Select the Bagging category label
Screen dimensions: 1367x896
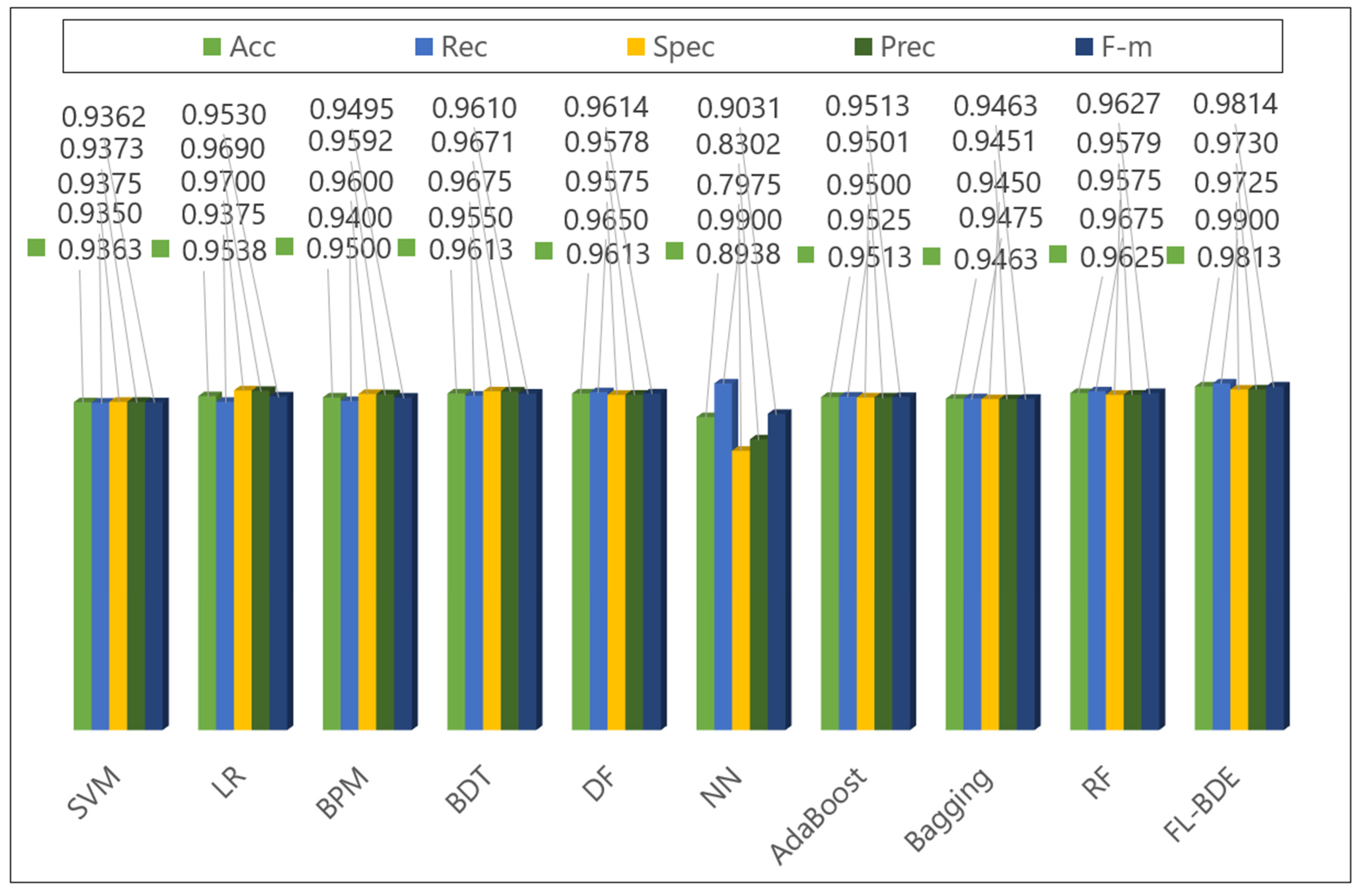(x=948, y=809)
